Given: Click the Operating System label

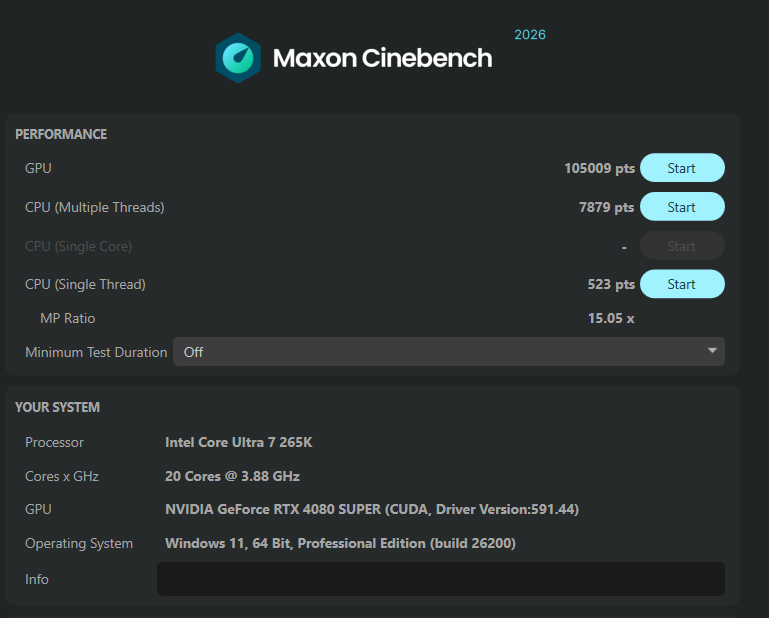Looking at the screenshot, I should click(79, 543).
